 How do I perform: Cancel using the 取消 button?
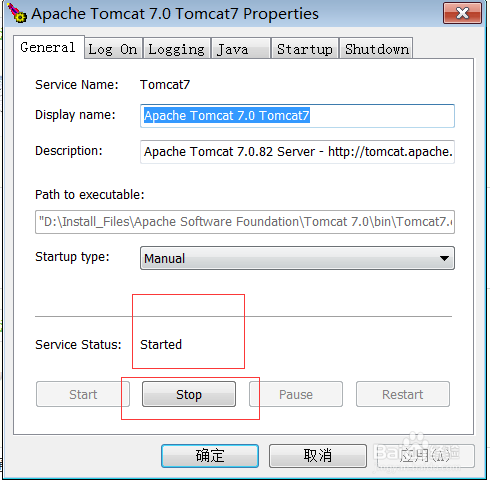[318, 456]
